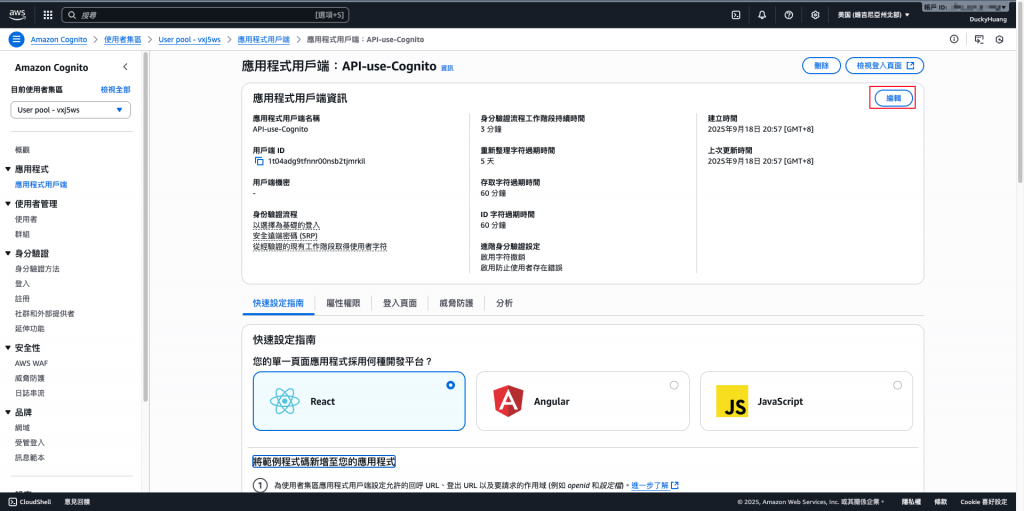Collapse the 使用者管理 sidebar section
The width and height of the screenshot is (1024, 511).
pos(7,204)
